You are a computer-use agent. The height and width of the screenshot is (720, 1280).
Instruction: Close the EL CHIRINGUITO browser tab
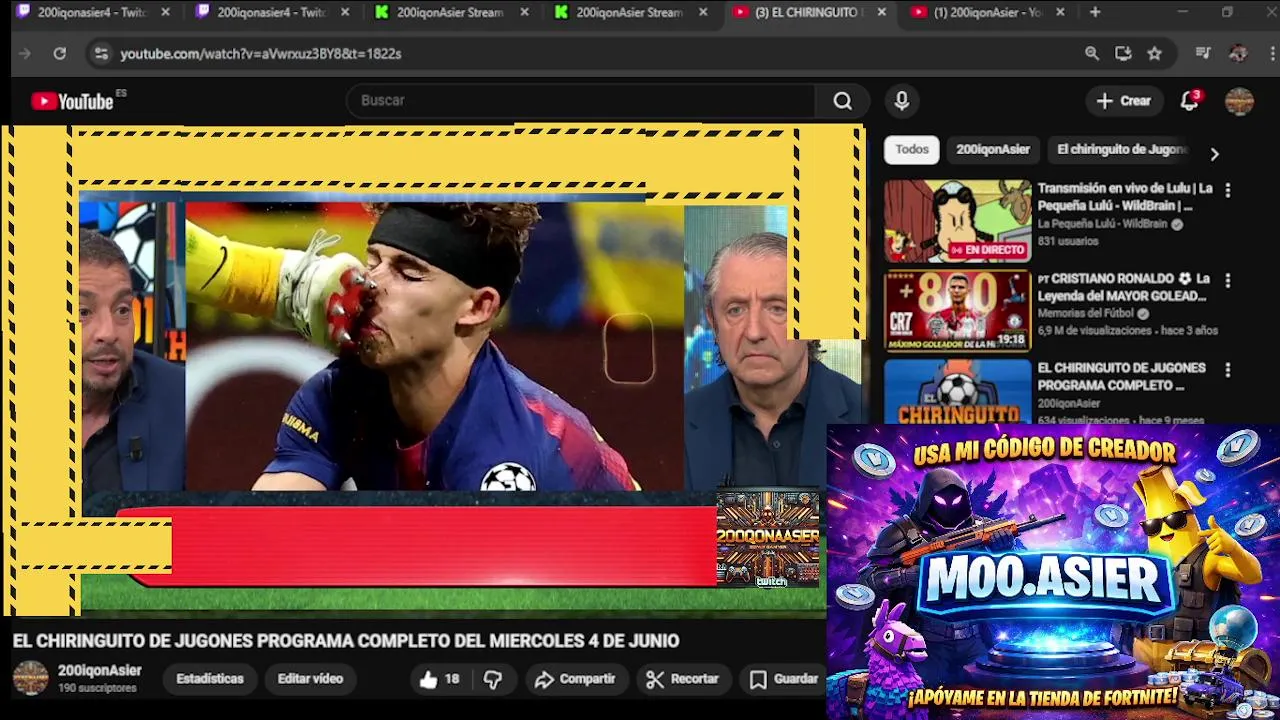(881, 12)
